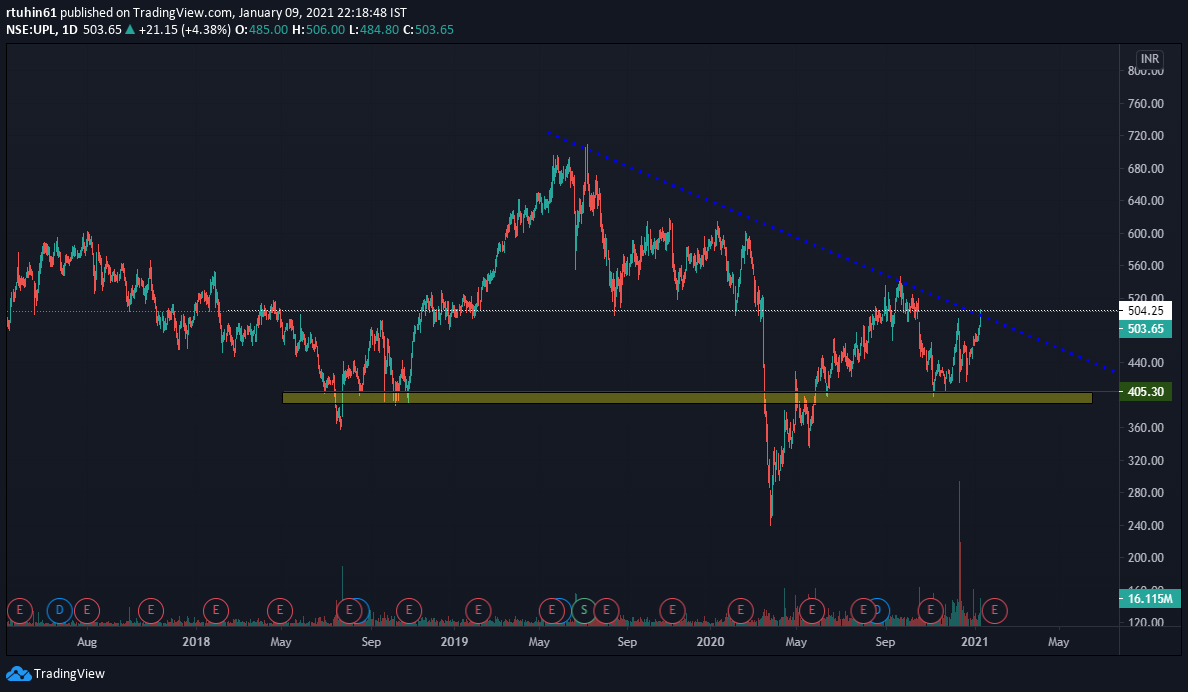Image resolution: width=1188 pixels, height=692 pixels.
Task: Click the C:503.65 close value
Action: [x=428, y=30]
